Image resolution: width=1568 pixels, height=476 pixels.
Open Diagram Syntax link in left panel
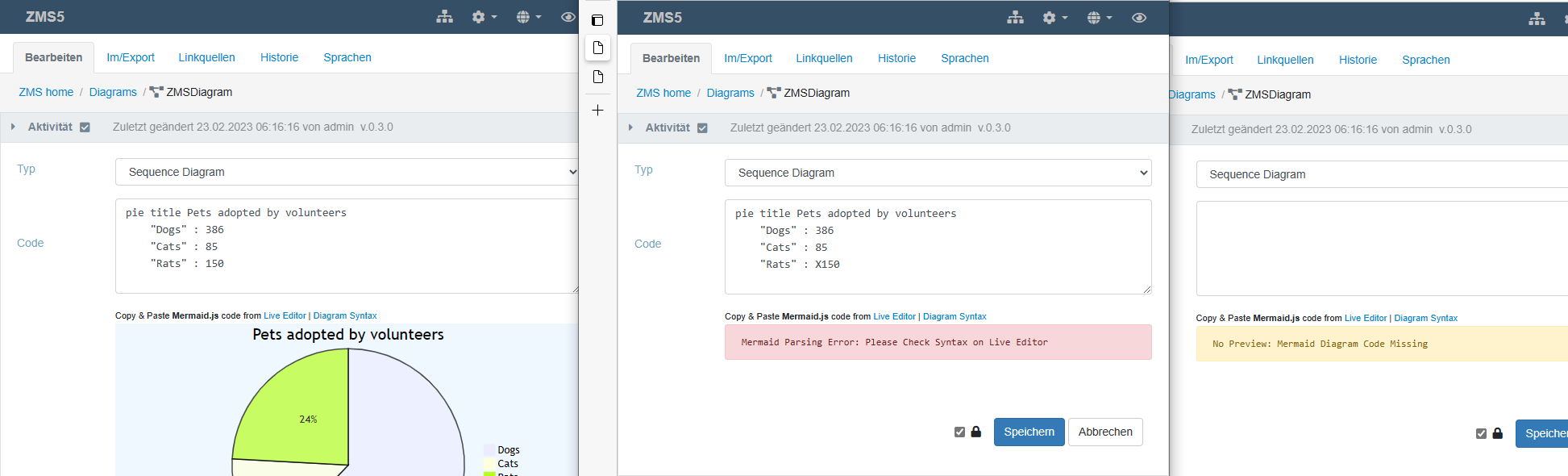(345, 315)
